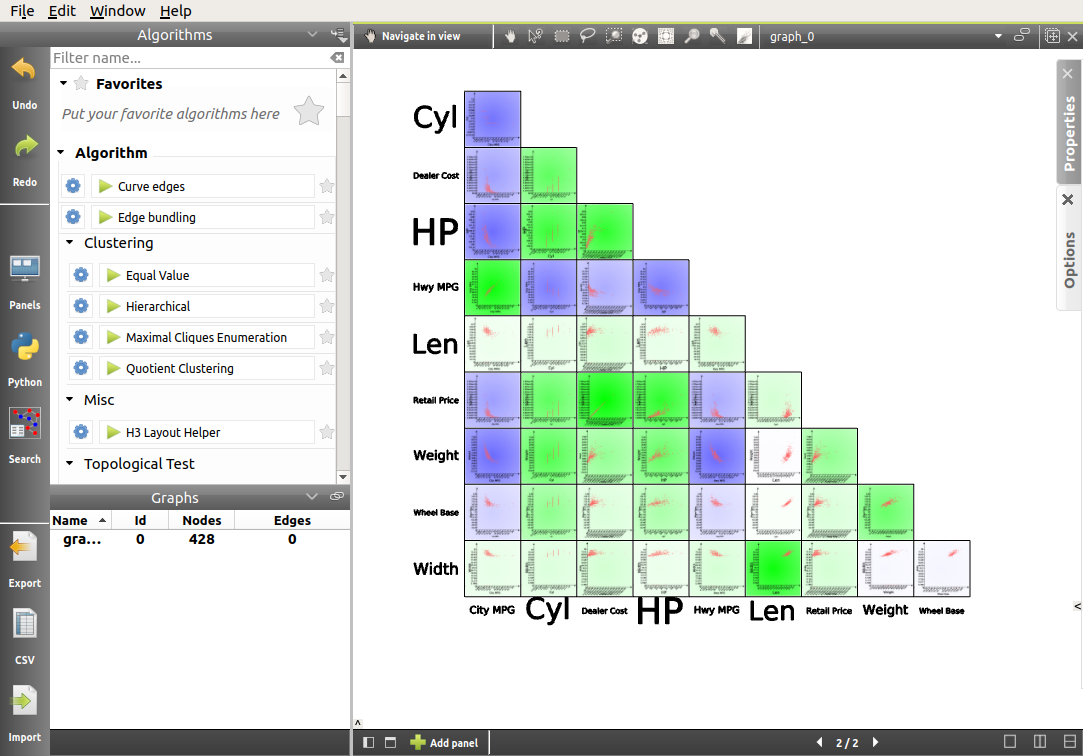Open the graph_0 dropdown selector

(x=997, y=36)
